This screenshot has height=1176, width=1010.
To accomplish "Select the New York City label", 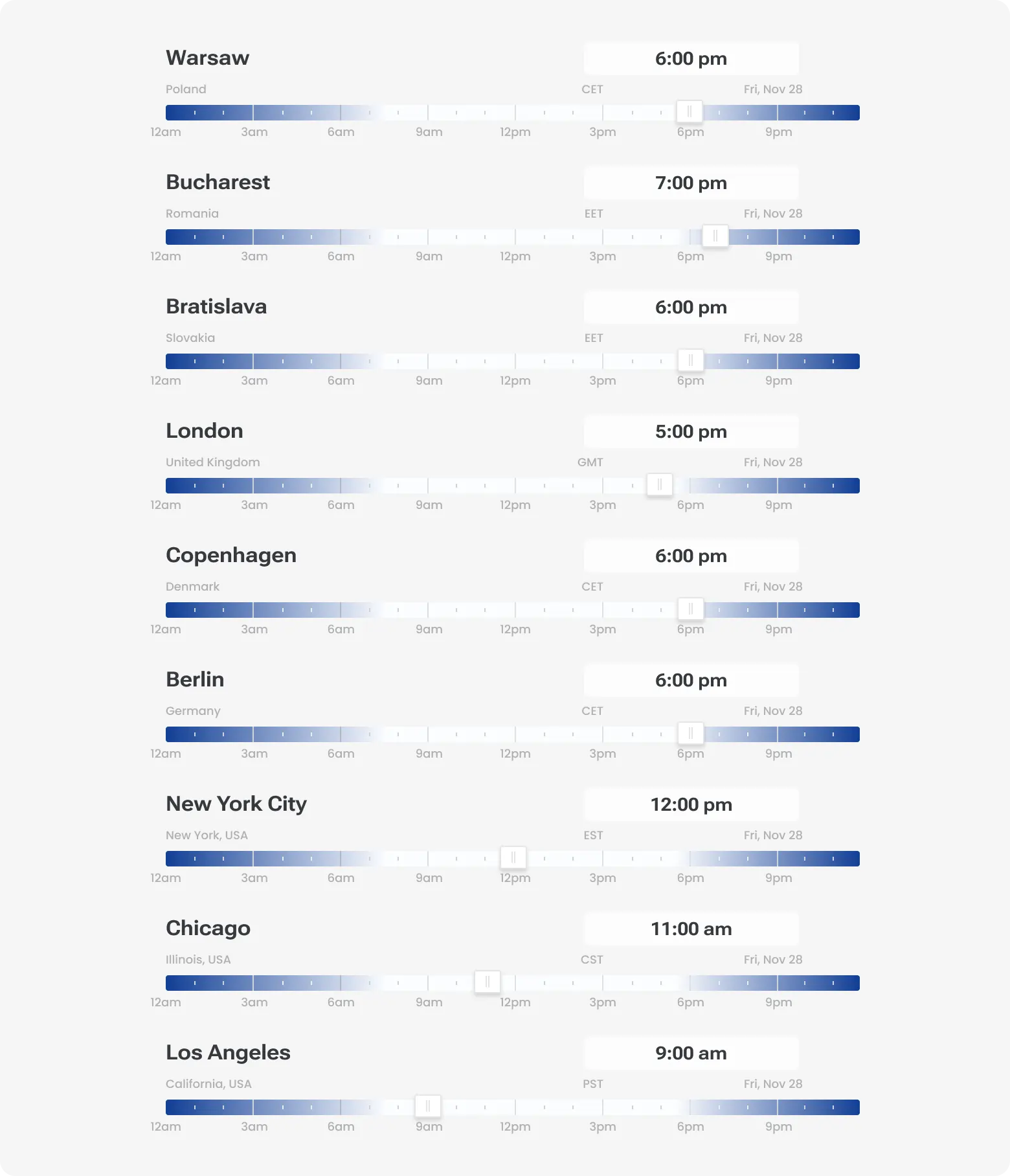I will tap(236, 804).
